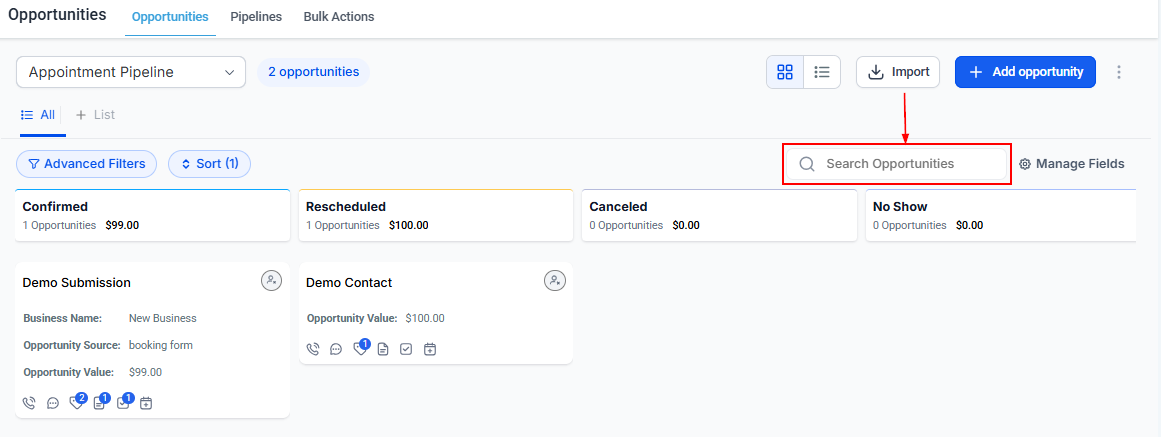Click the tags icon on Demo Submission card

[76, 403]
